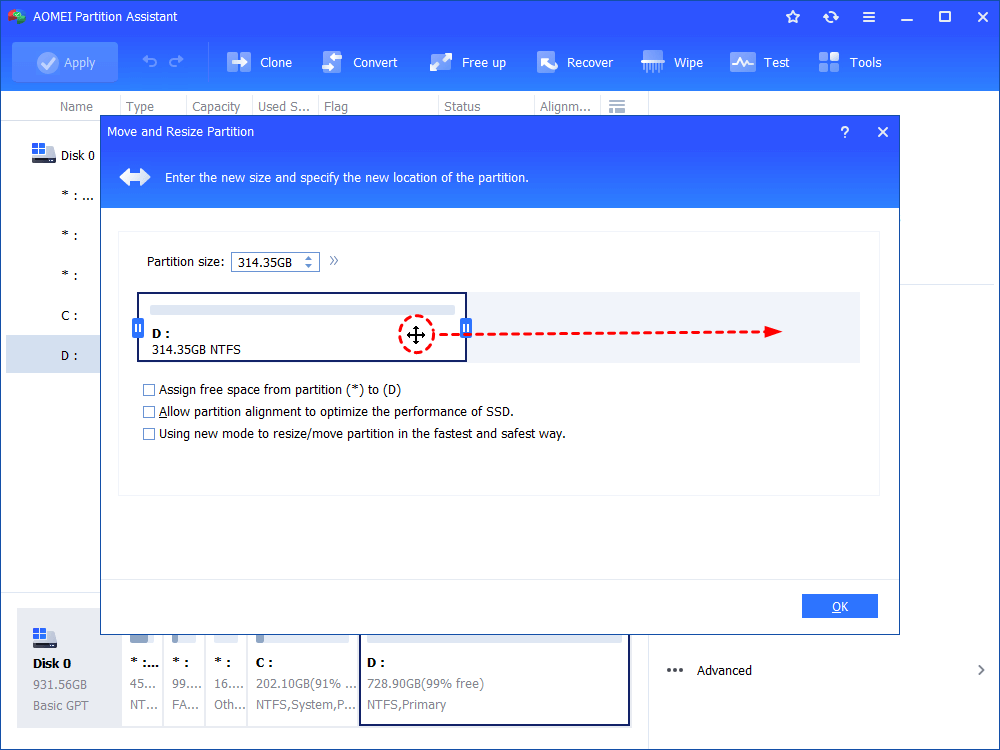Click the Disk 0 931.56GB disk icon
The image size is (1000, 750).
coord(44,638)
